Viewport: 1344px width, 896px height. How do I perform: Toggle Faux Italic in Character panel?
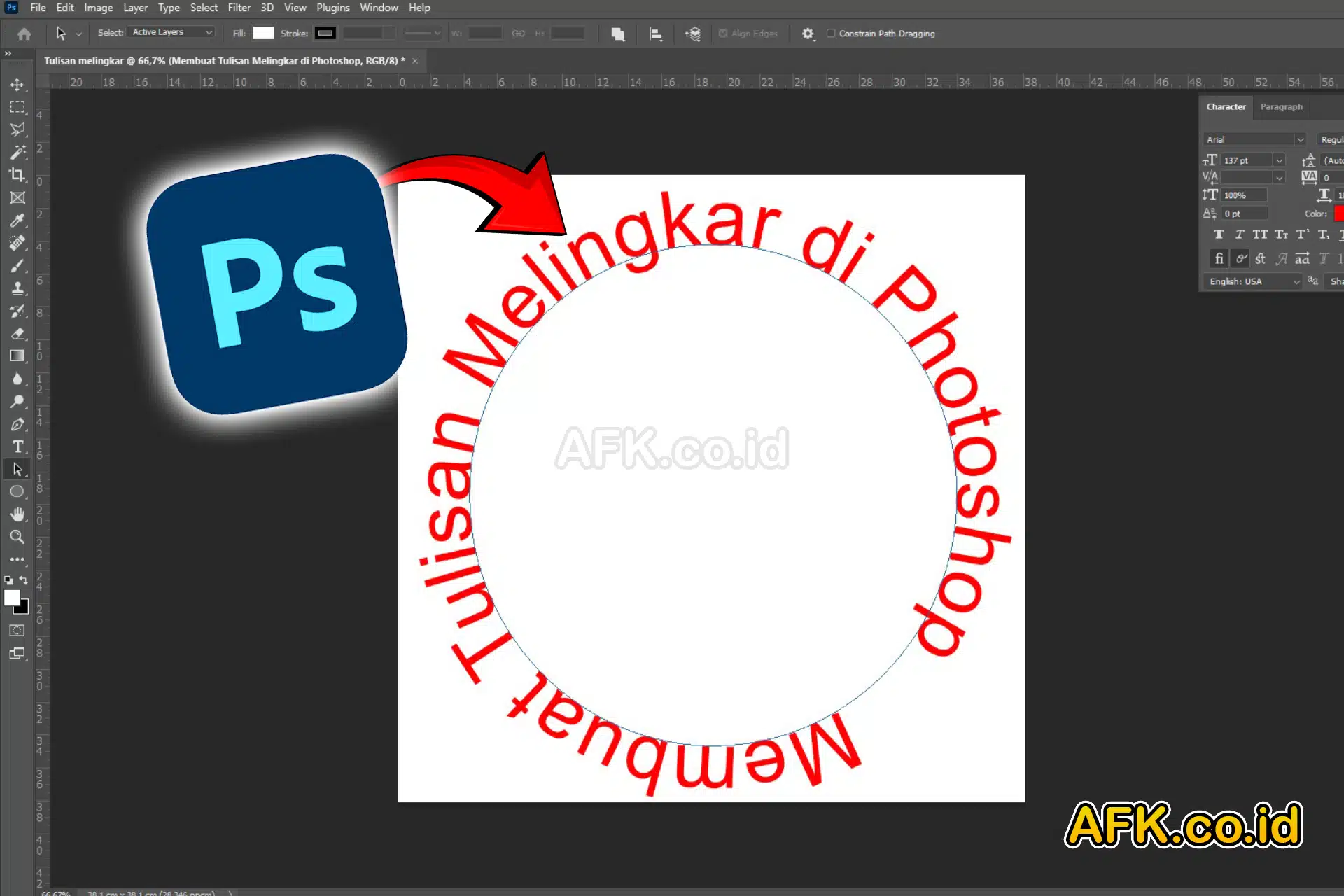click(x=1240, y=234)
